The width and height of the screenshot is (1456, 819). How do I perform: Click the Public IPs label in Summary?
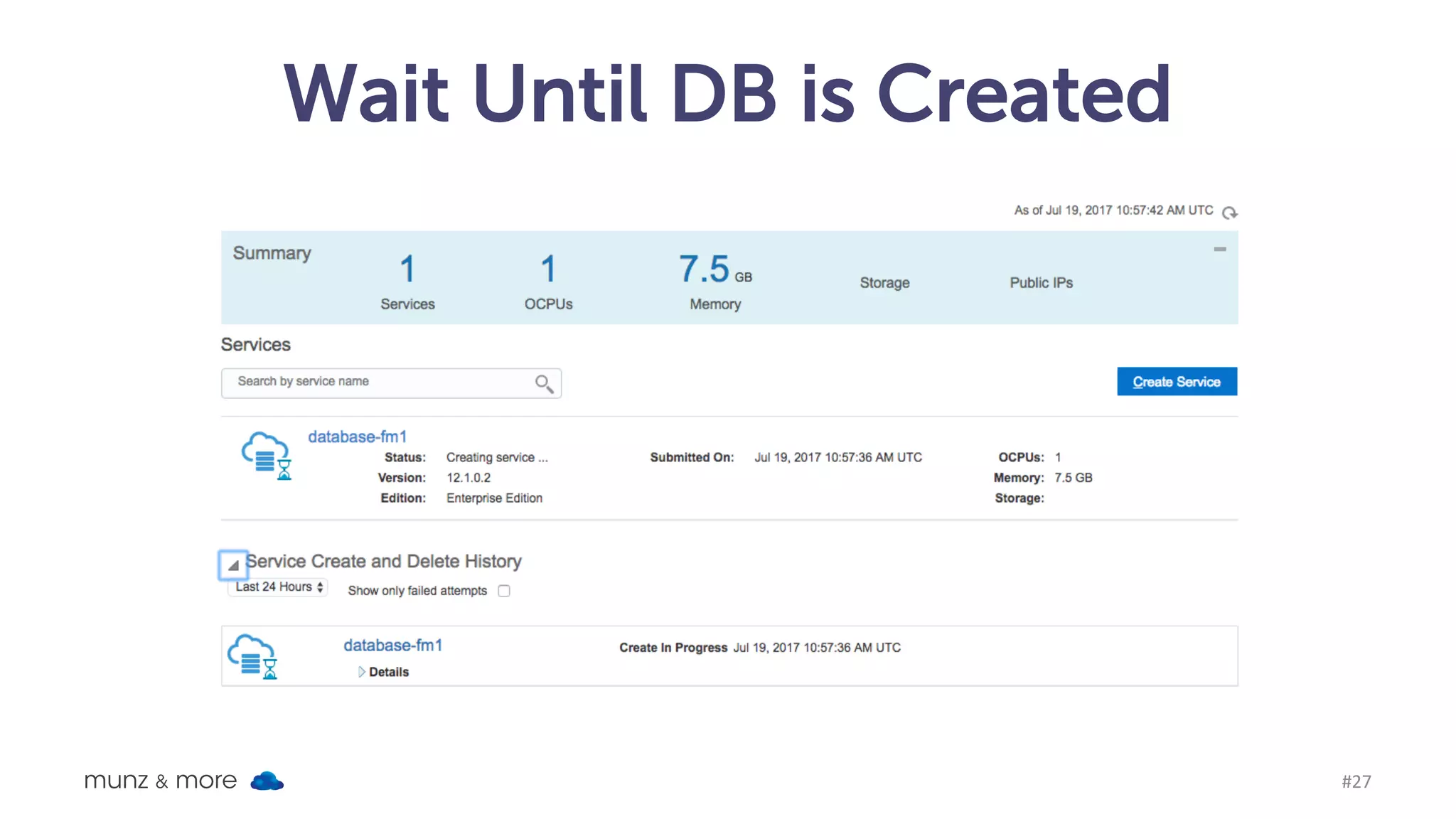pos(1041,283)
